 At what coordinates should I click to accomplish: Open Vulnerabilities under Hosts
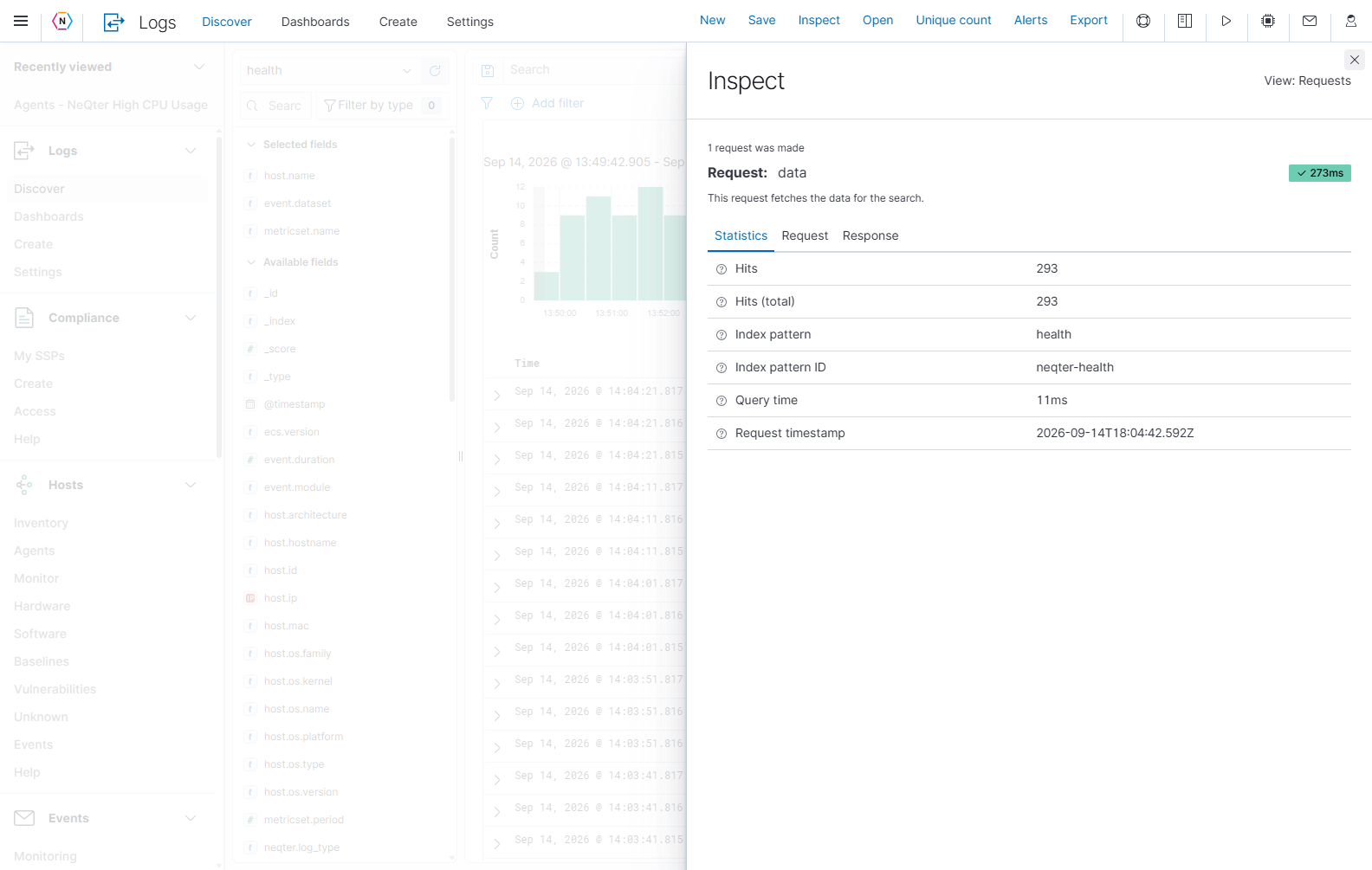coord(55,689)
